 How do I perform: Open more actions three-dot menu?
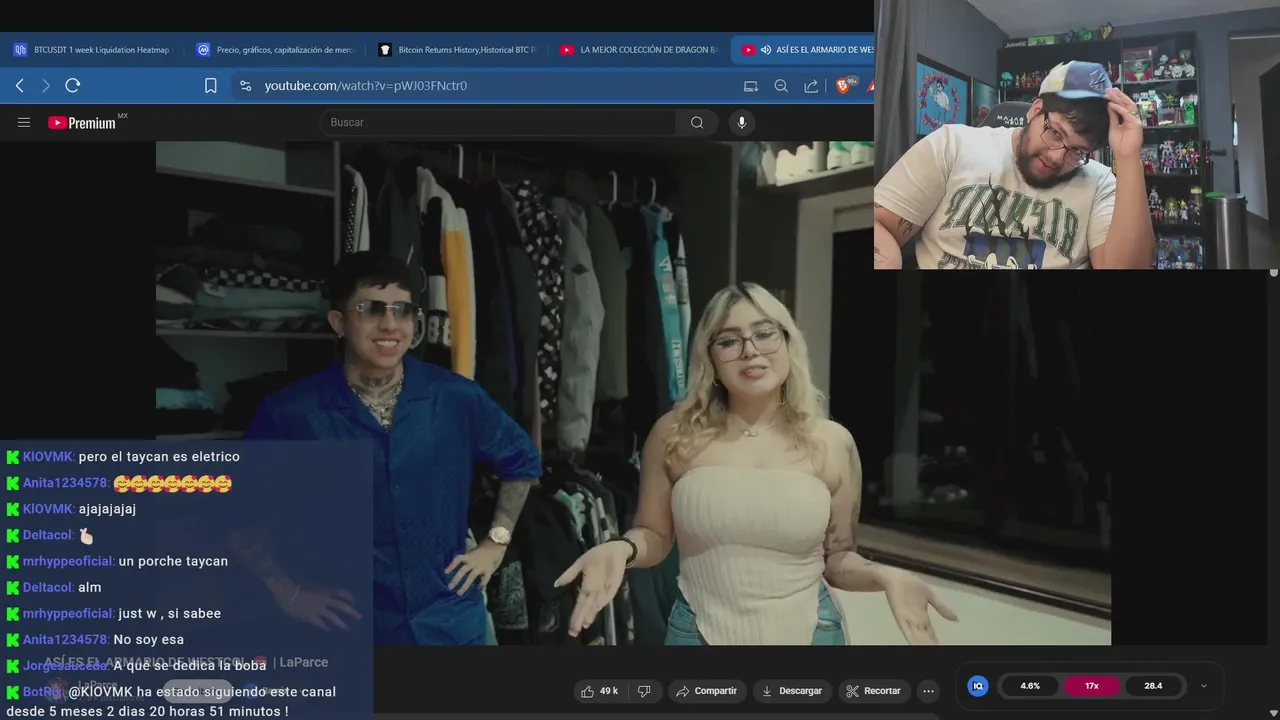tap(928, 691)
